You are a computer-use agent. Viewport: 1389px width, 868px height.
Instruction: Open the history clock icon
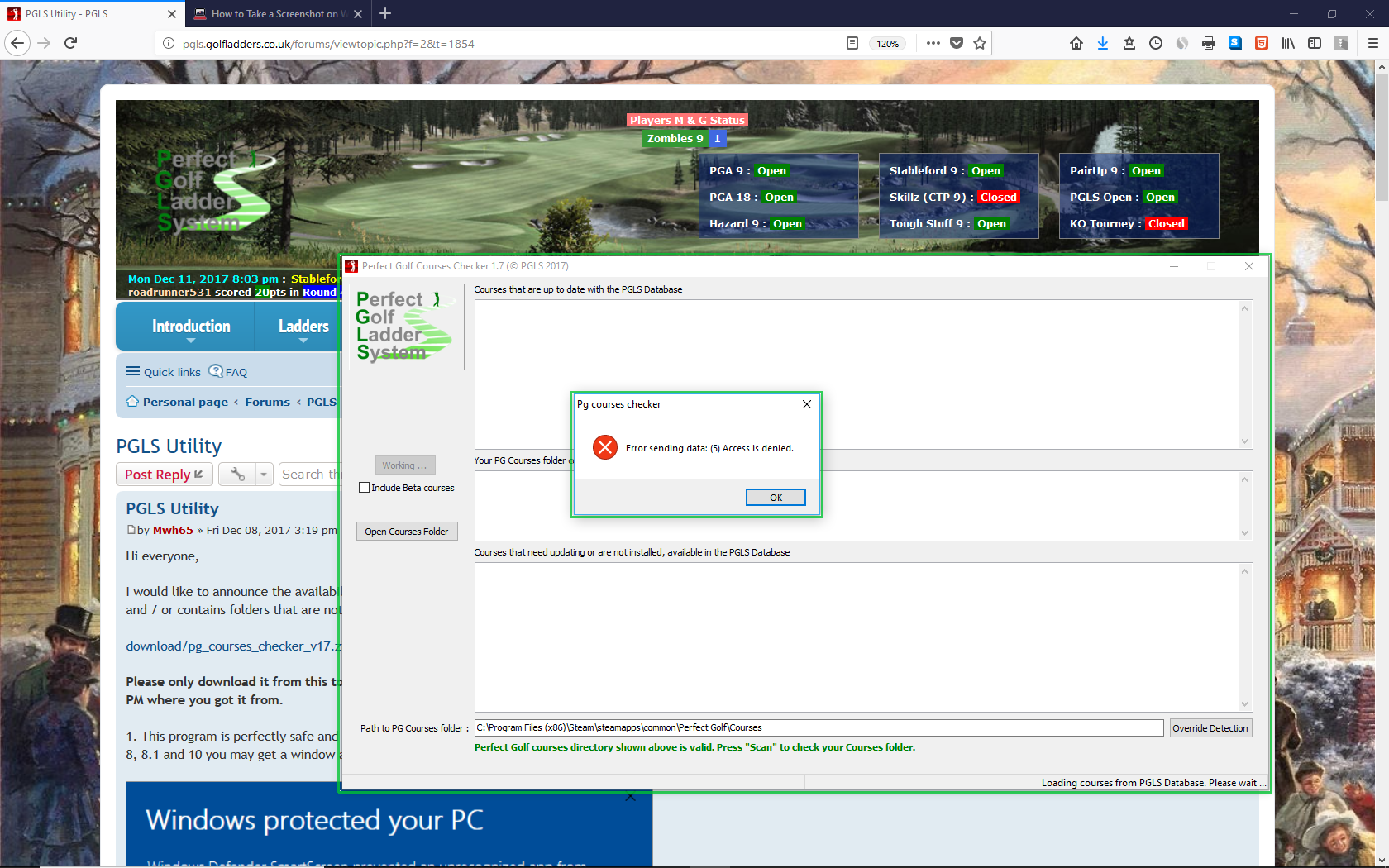point(1155,43)
